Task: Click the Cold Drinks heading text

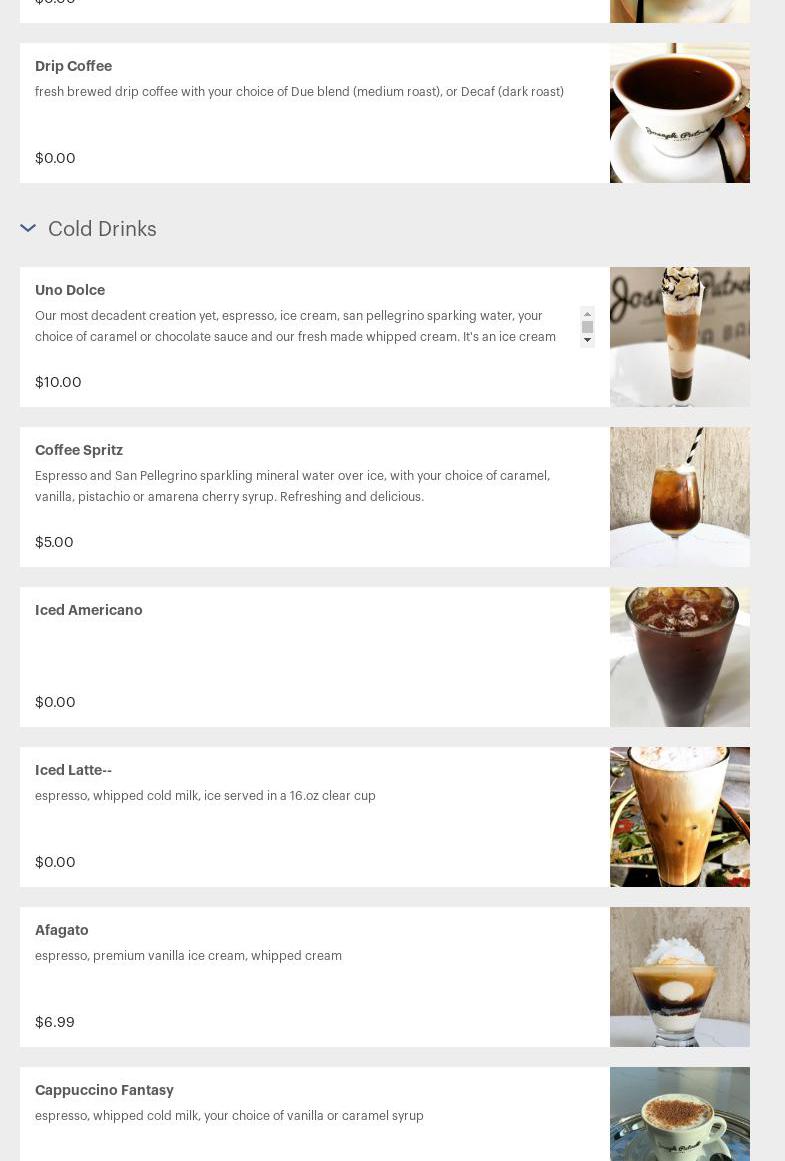Action: 102,229
